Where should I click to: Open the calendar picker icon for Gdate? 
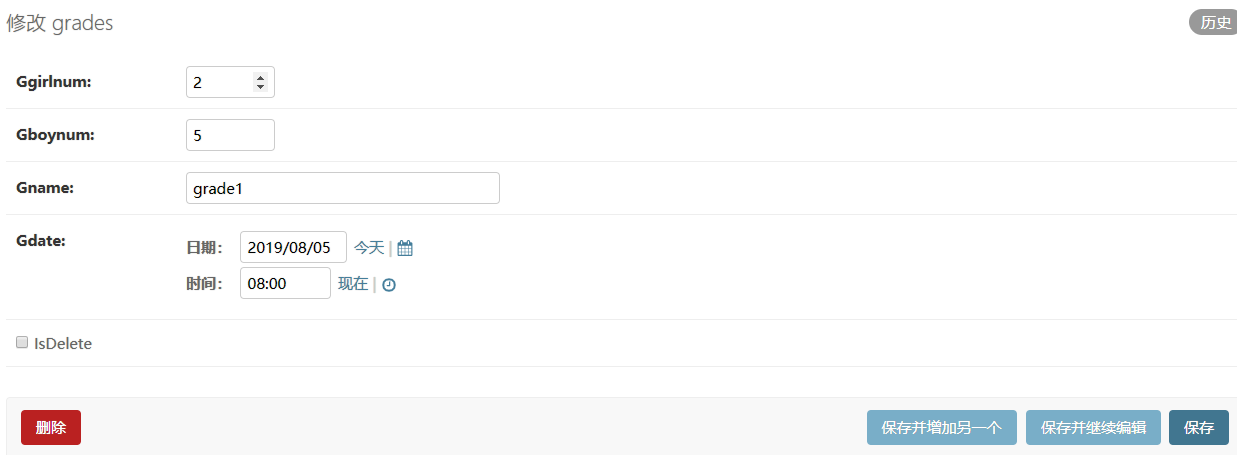[405, 248]
